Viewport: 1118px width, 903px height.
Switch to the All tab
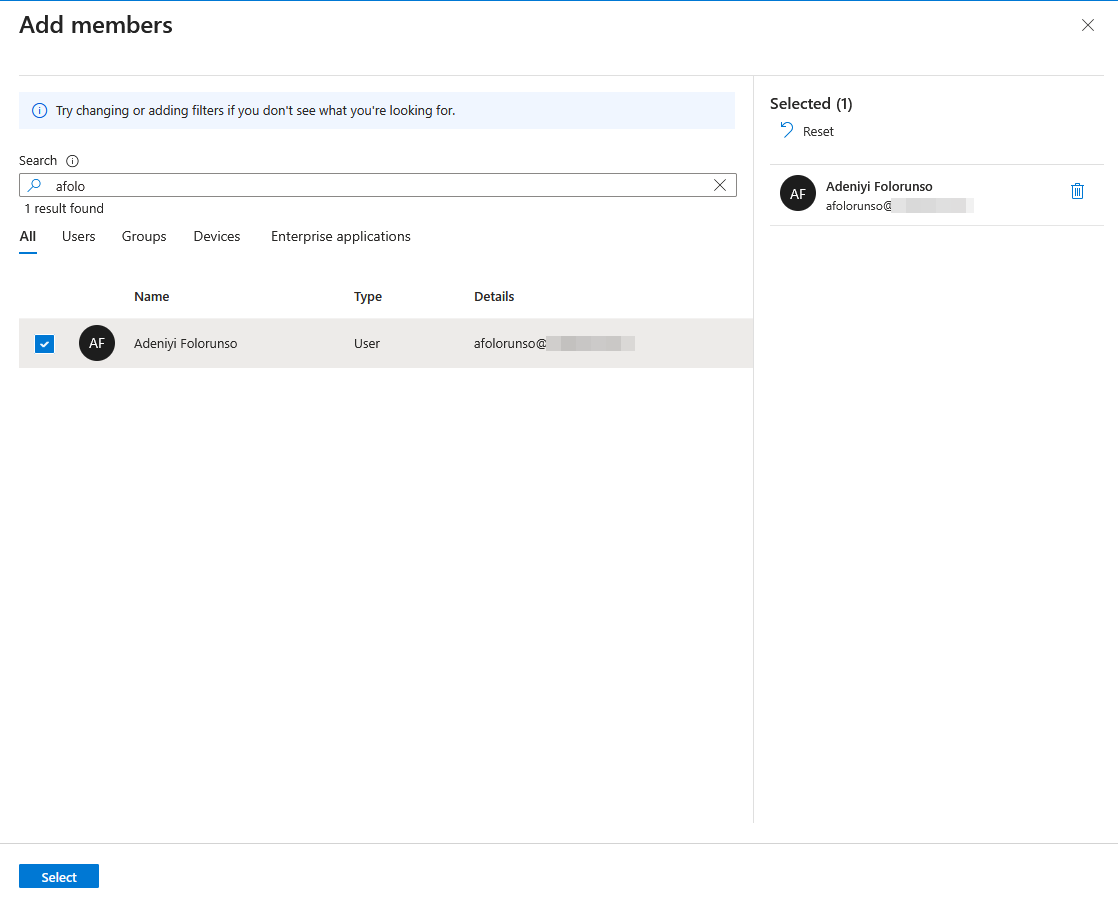pos(28,237)
